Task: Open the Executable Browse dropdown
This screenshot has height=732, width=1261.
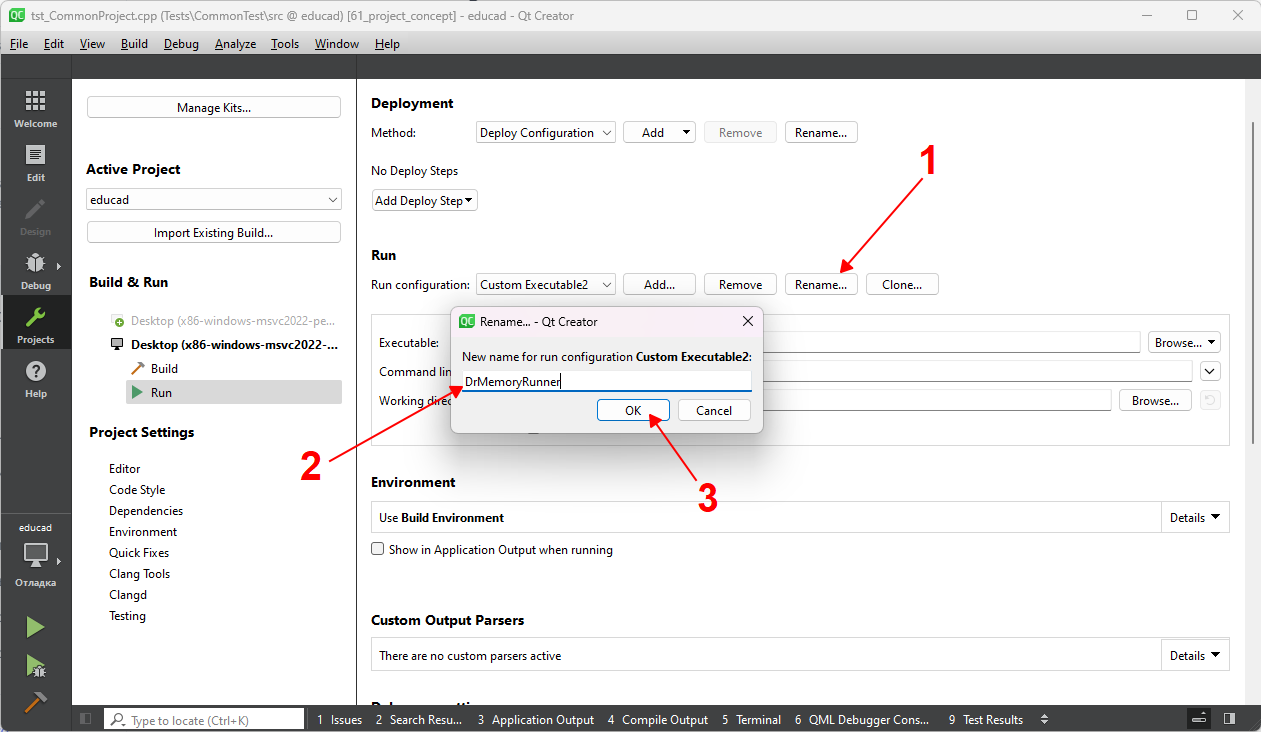Action: [x=1184, y=342]
